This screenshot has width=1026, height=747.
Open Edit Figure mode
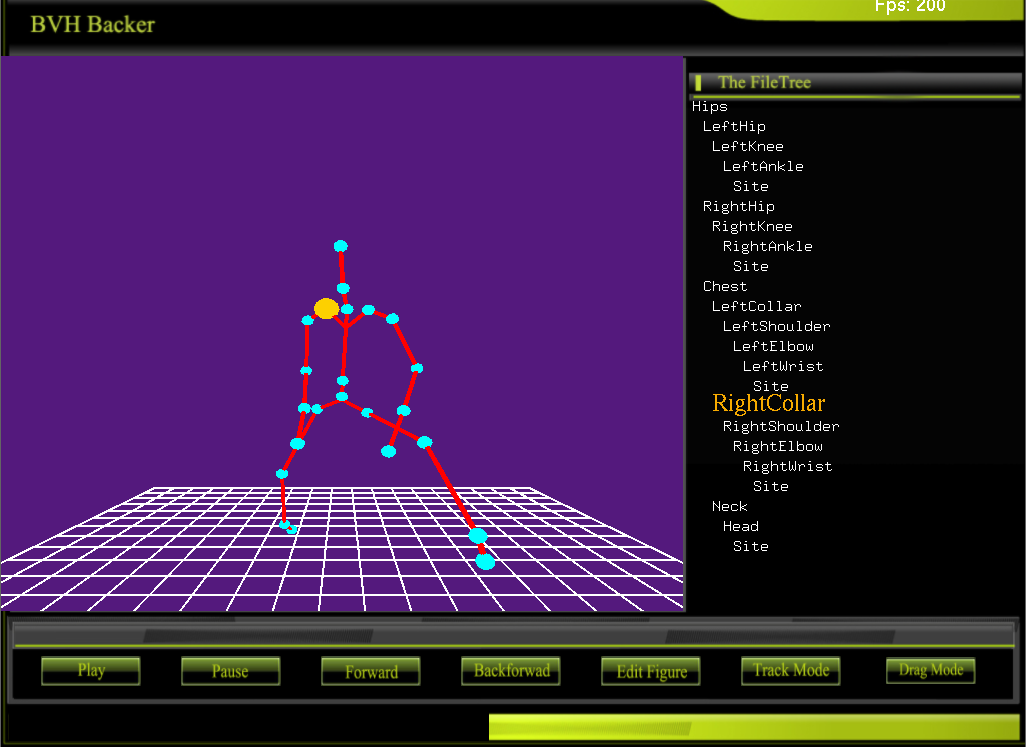651,671
